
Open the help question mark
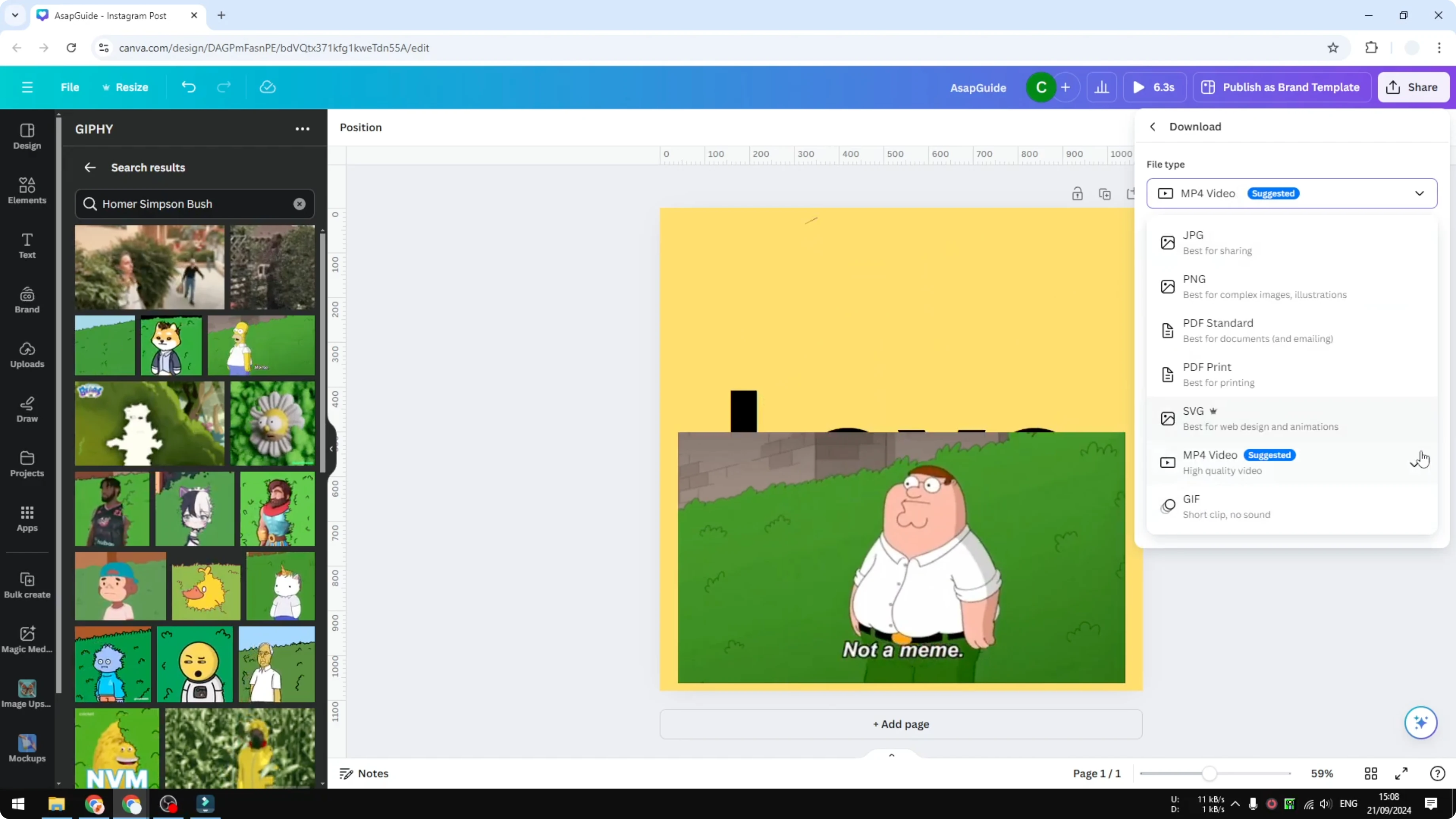pos(1437,773)
